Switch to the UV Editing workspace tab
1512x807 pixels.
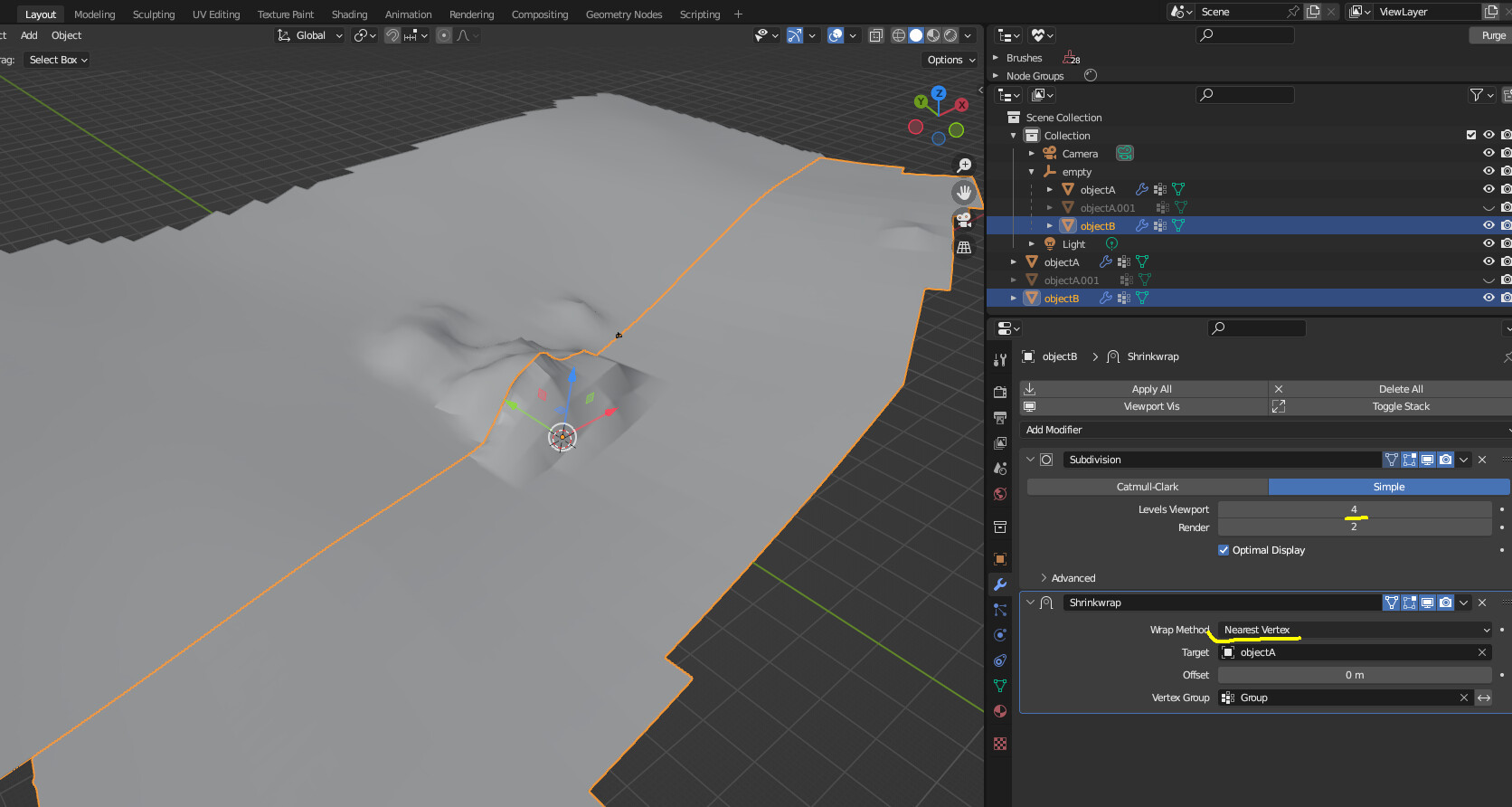point(216,14)
